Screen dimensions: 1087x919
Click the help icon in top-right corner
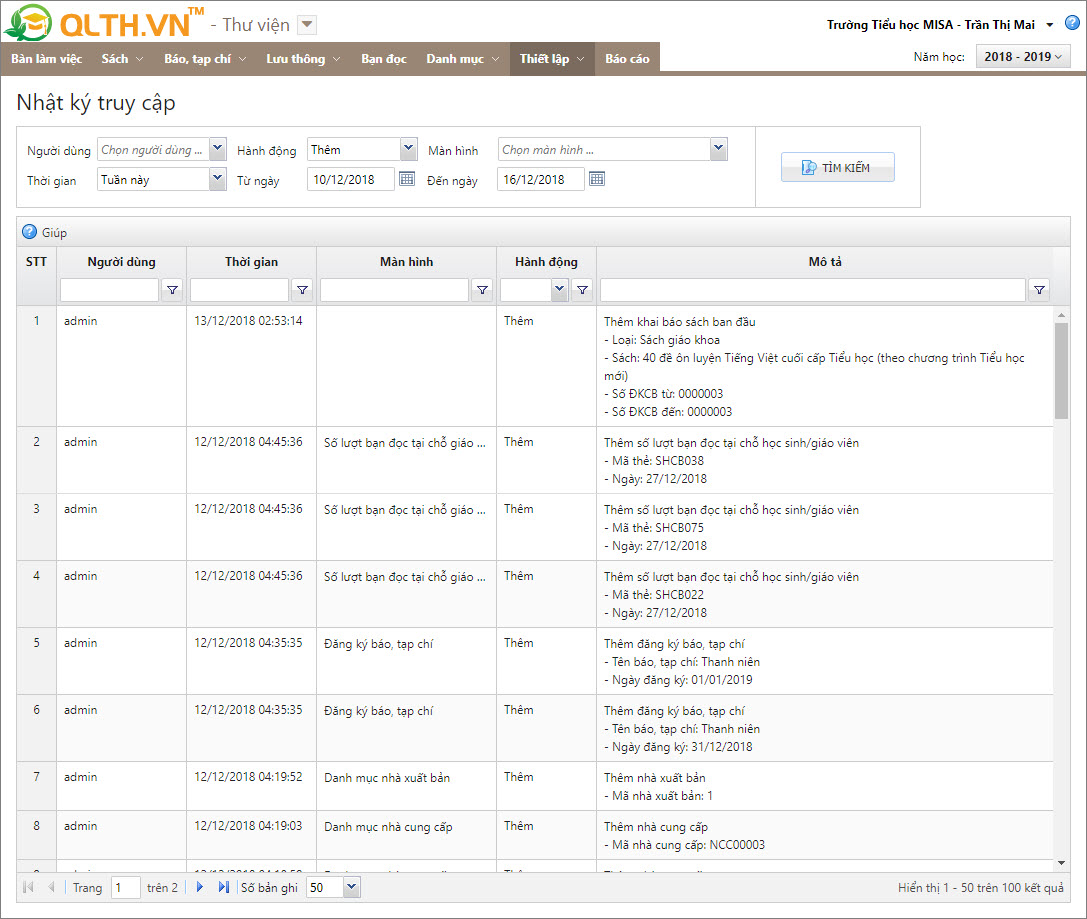click(1072, 23)
